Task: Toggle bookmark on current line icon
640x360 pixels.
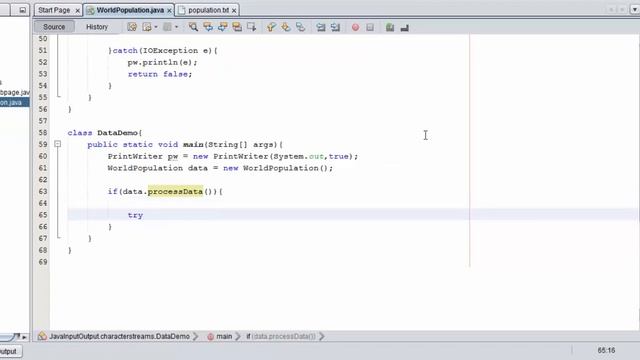Action: (300, 27)
